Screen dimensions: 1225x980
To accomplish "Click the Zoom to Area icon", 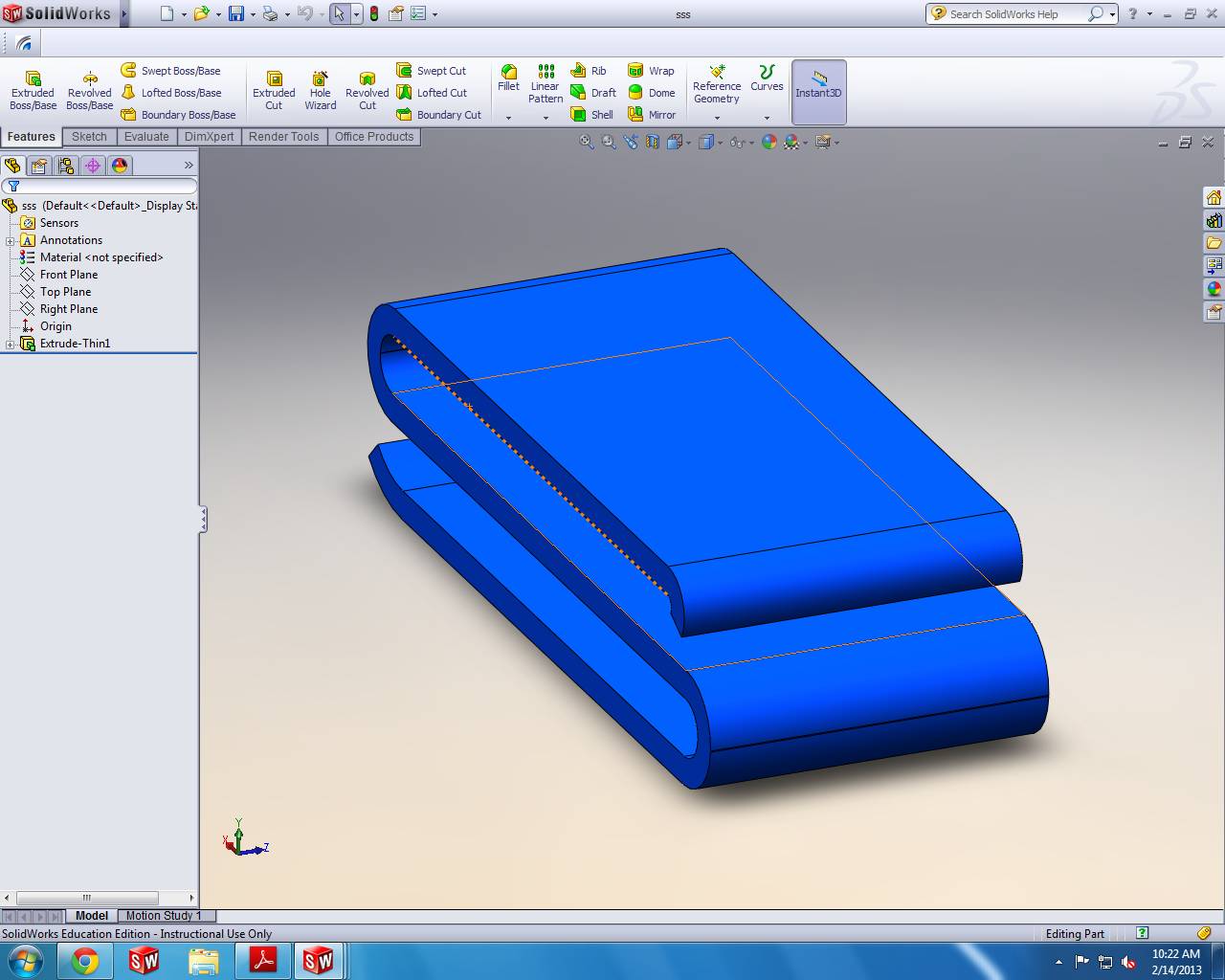I will pyautogui.click(x=609, y=142).
